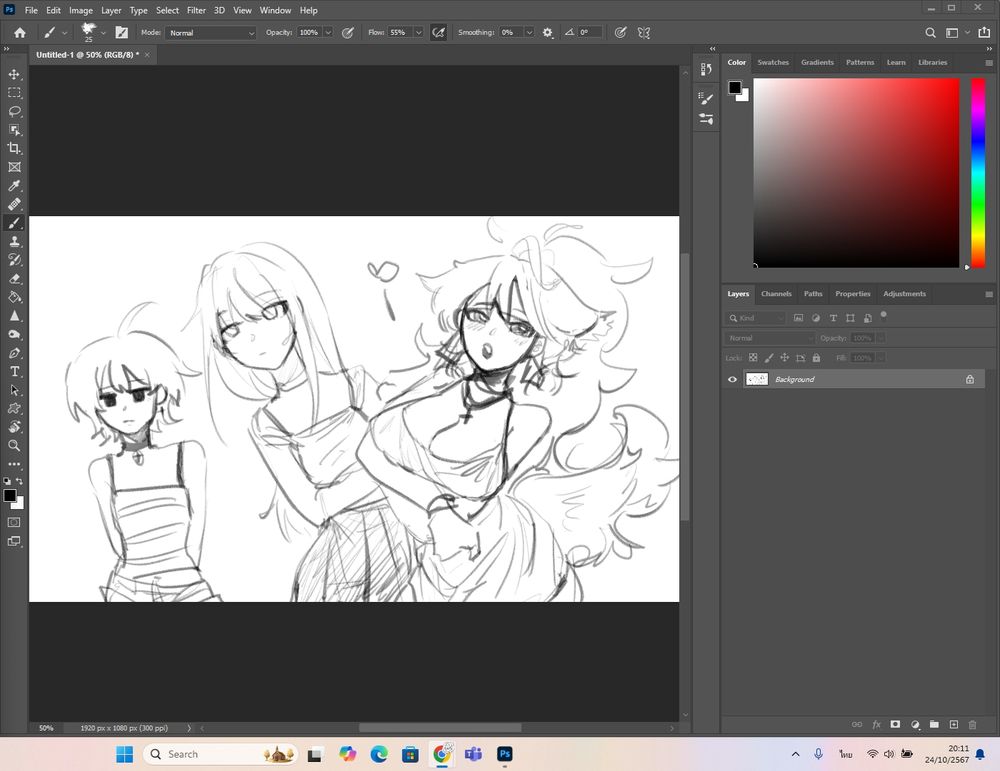This screenshot has width=1000, height=771.
Task: Switch to the Swatches tab
Action: pyautogui.click(x=773, y=62)
